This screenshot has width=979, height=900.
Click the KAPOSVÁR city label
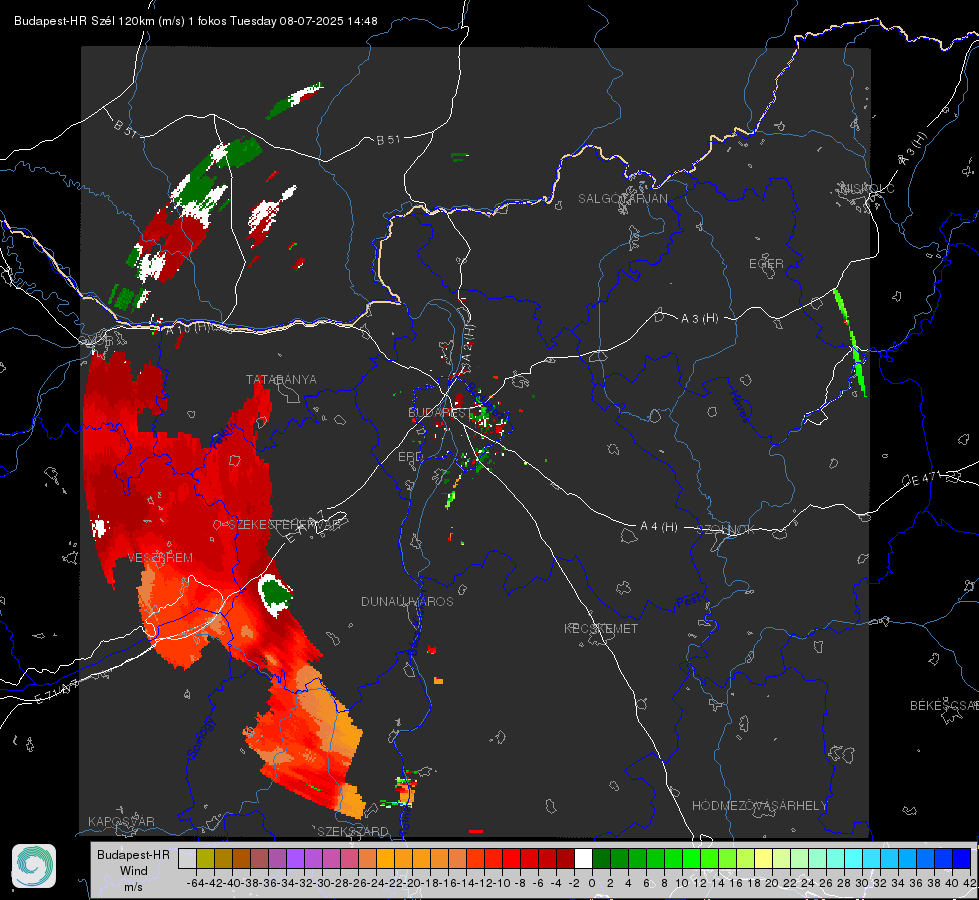click(x=121, y=821)
